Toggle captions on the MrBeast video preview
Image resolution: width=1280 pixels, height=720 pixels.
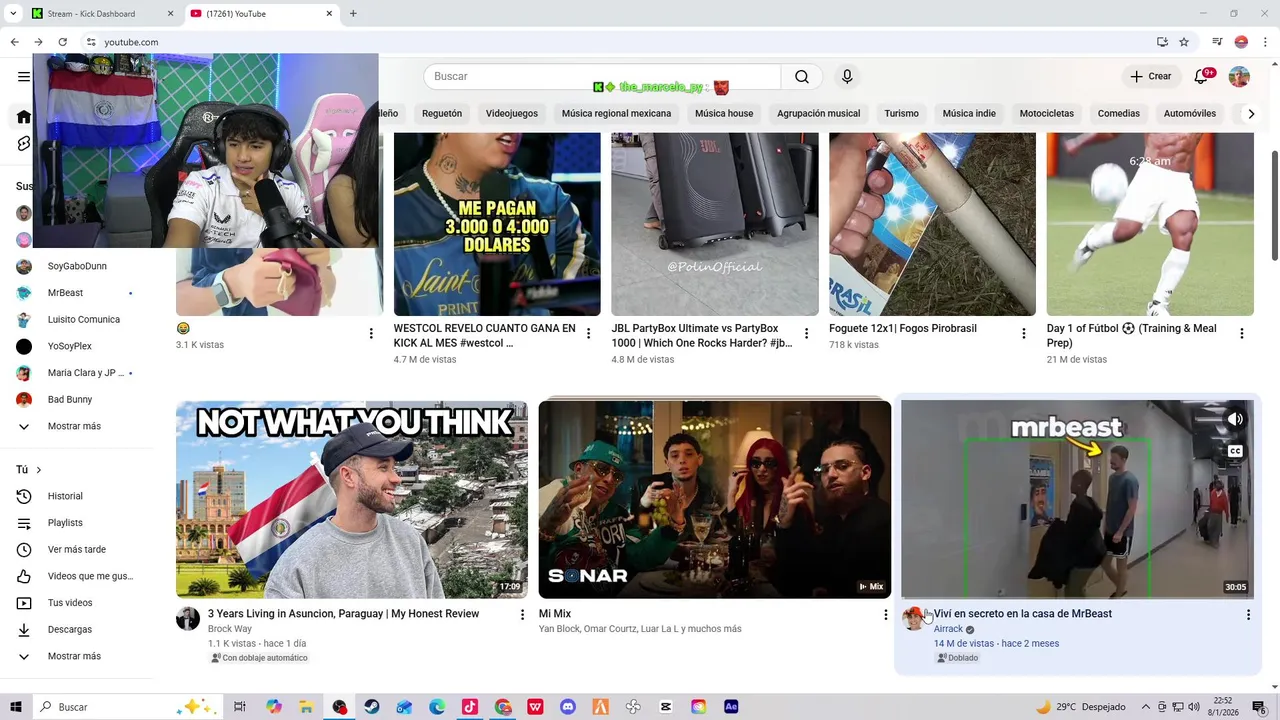pos(1236,451)
